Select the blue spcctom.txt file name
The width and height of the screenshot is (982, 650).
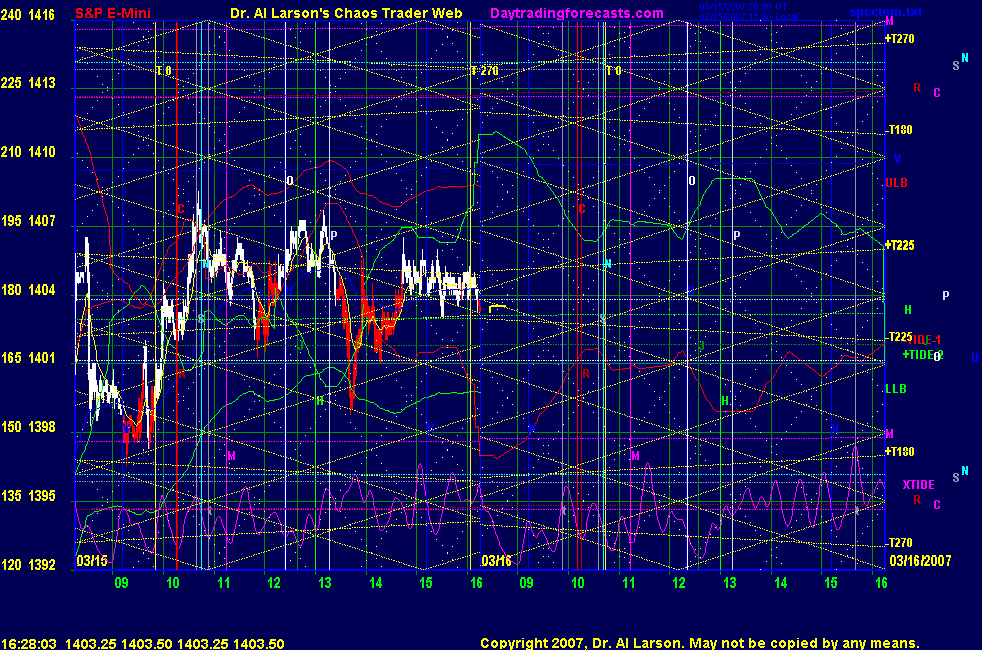[886, 11]
